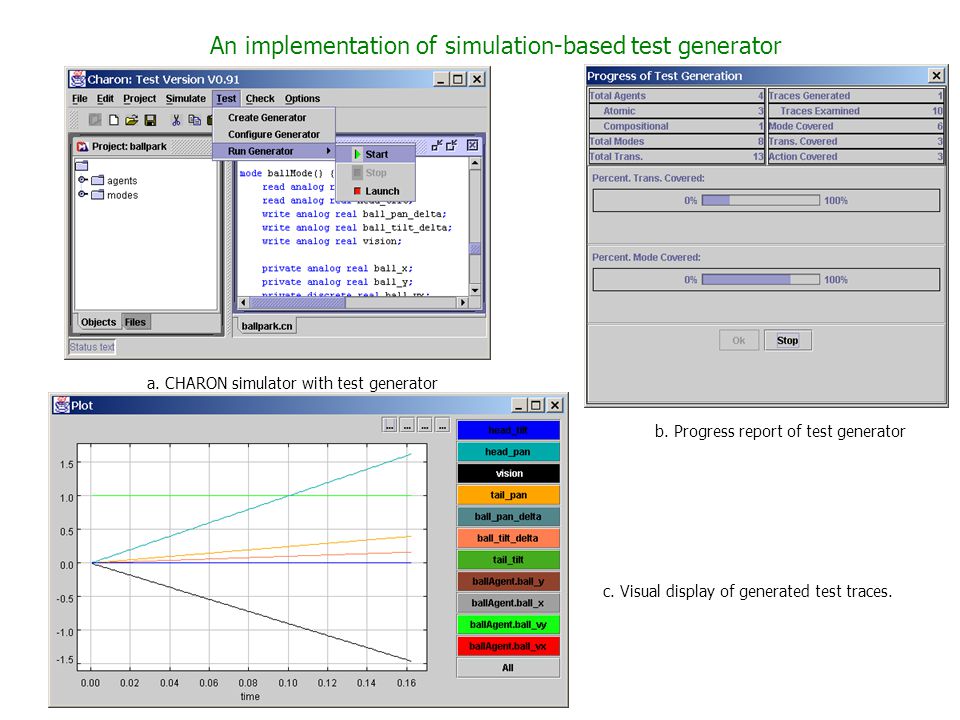This screenshot has height=720, width=960.
Task: Click the Stop button in progress dialog
Action: click(x=788, y=340)
